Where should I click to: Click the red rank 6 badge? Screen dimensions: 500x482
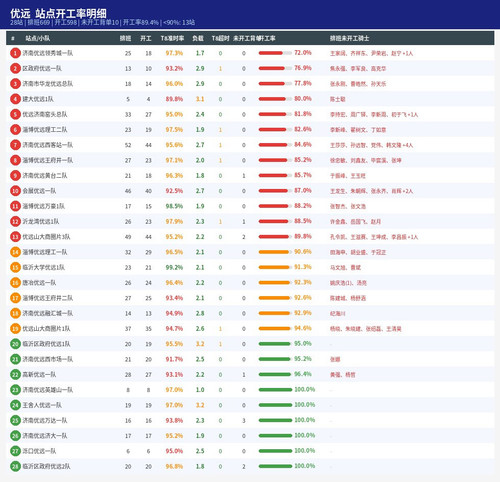click(x=15, y=130)
